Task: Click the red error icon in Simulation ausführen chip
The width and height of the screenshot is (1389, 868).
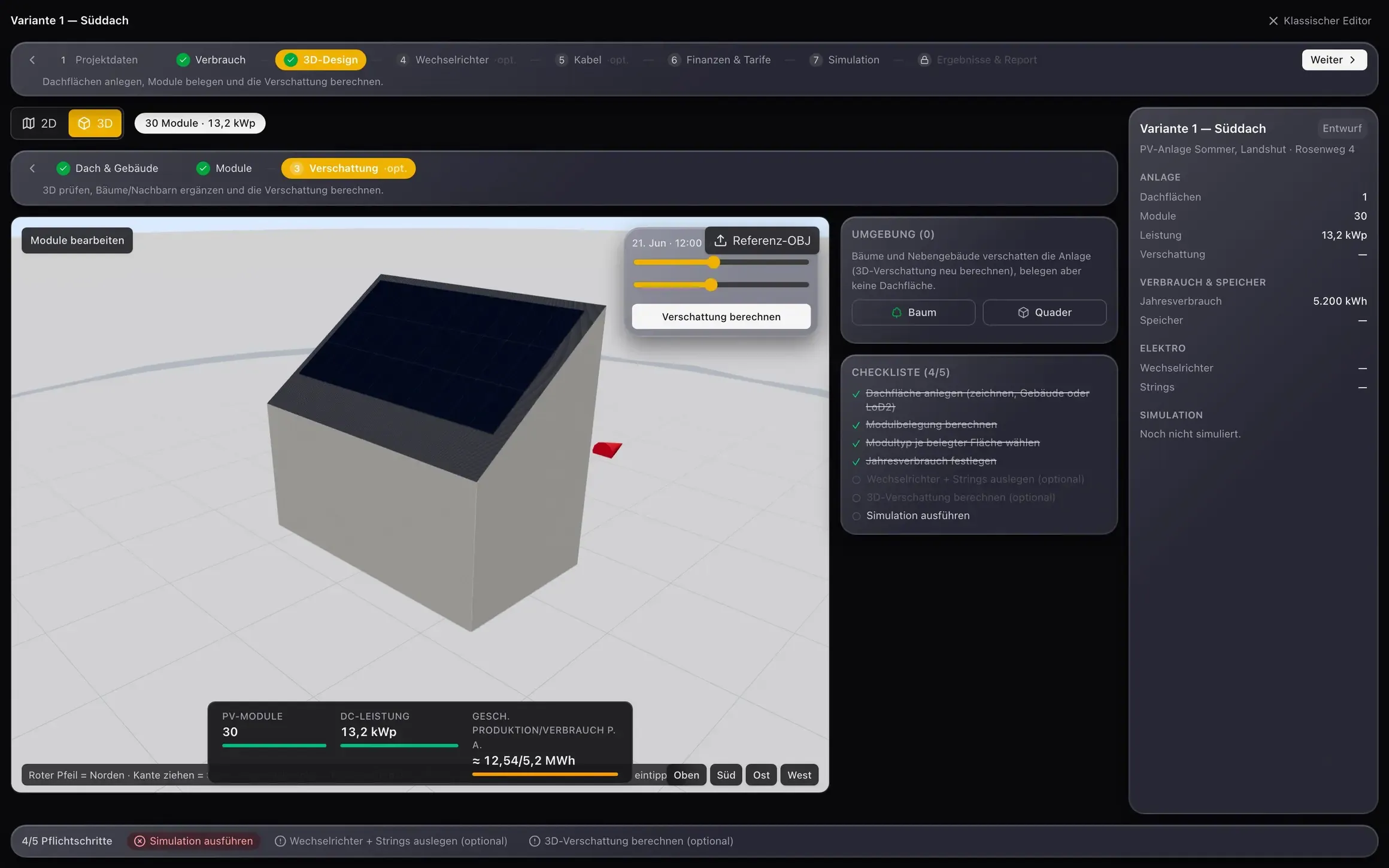Action: 139,841
